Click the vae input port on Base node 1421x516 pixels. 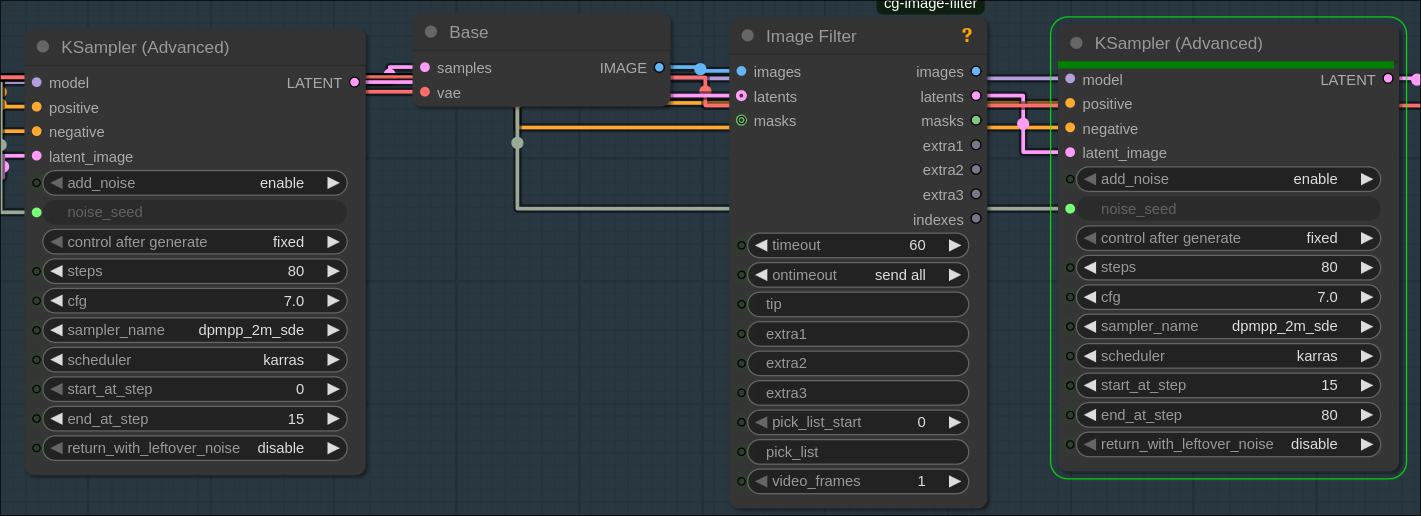pos(425,92)
